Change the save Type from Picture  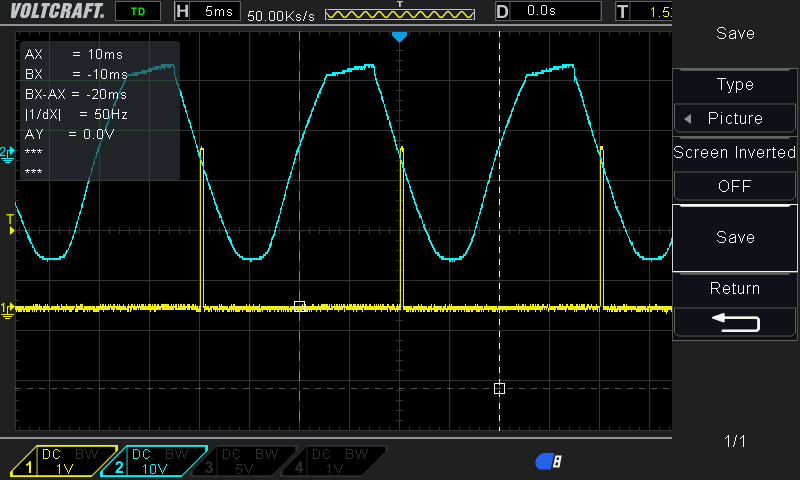point(735,118)
